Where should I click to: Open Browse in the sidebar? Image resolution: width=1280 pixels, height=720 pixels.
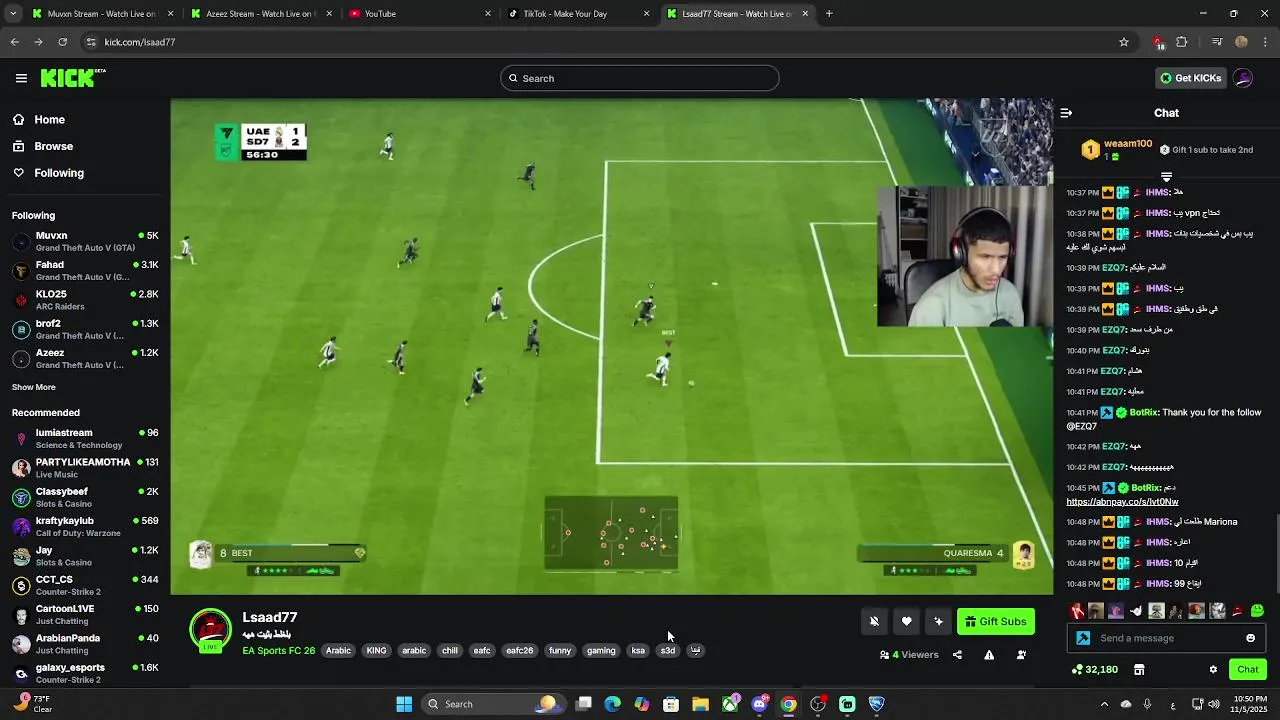tap(53, 146)
